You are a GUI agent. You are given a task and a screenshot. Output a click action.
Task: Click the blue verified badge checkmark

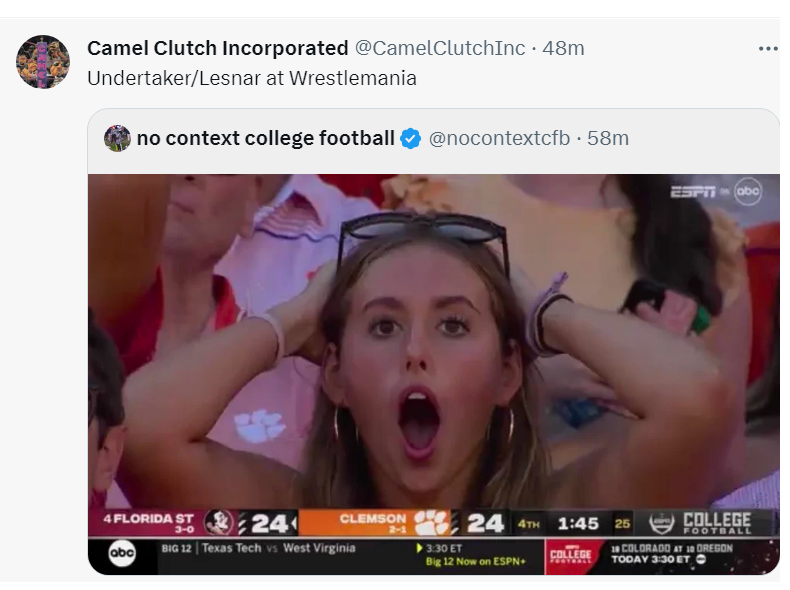coord(410,138)
